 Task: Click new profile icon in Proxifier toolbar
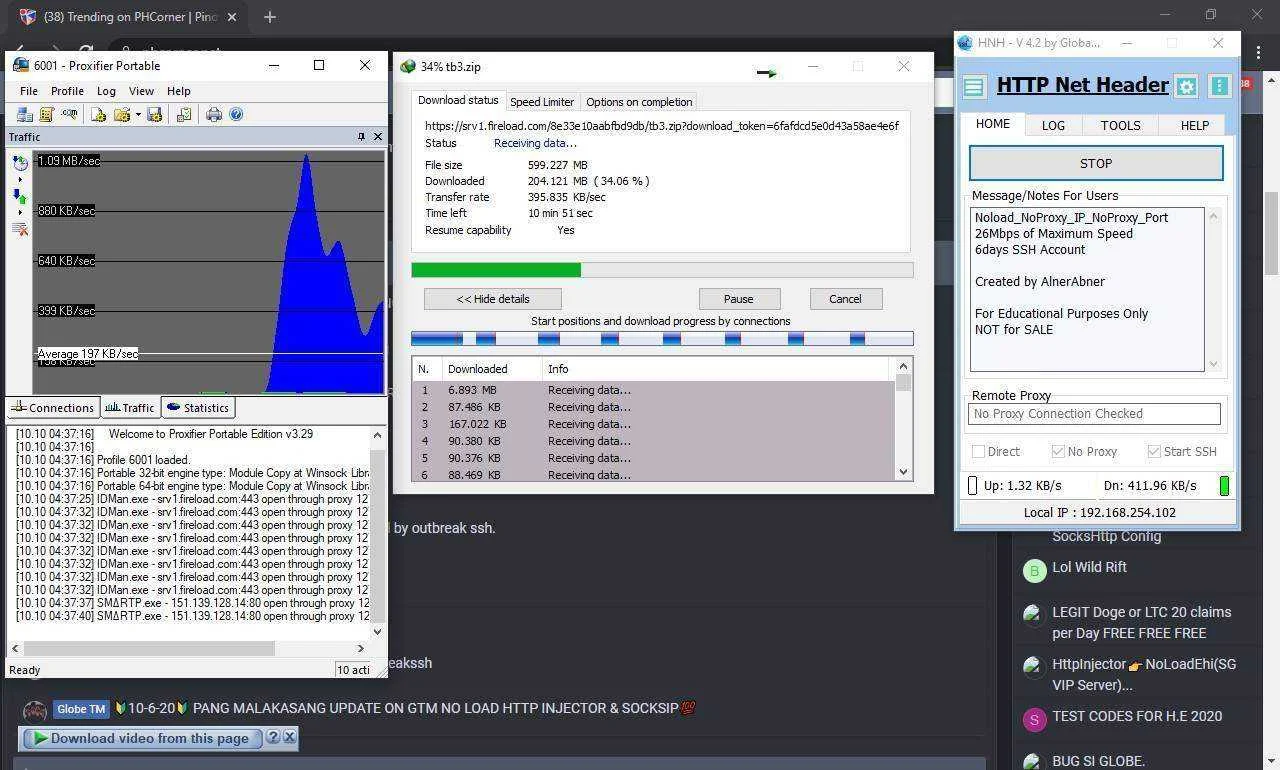pyautogui.click(x=98, y=115)
